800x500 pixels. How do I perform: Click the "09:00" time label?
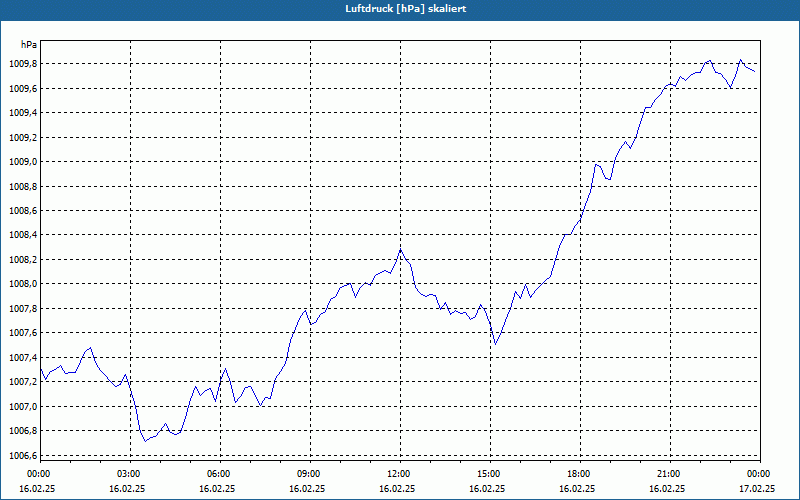308,474
